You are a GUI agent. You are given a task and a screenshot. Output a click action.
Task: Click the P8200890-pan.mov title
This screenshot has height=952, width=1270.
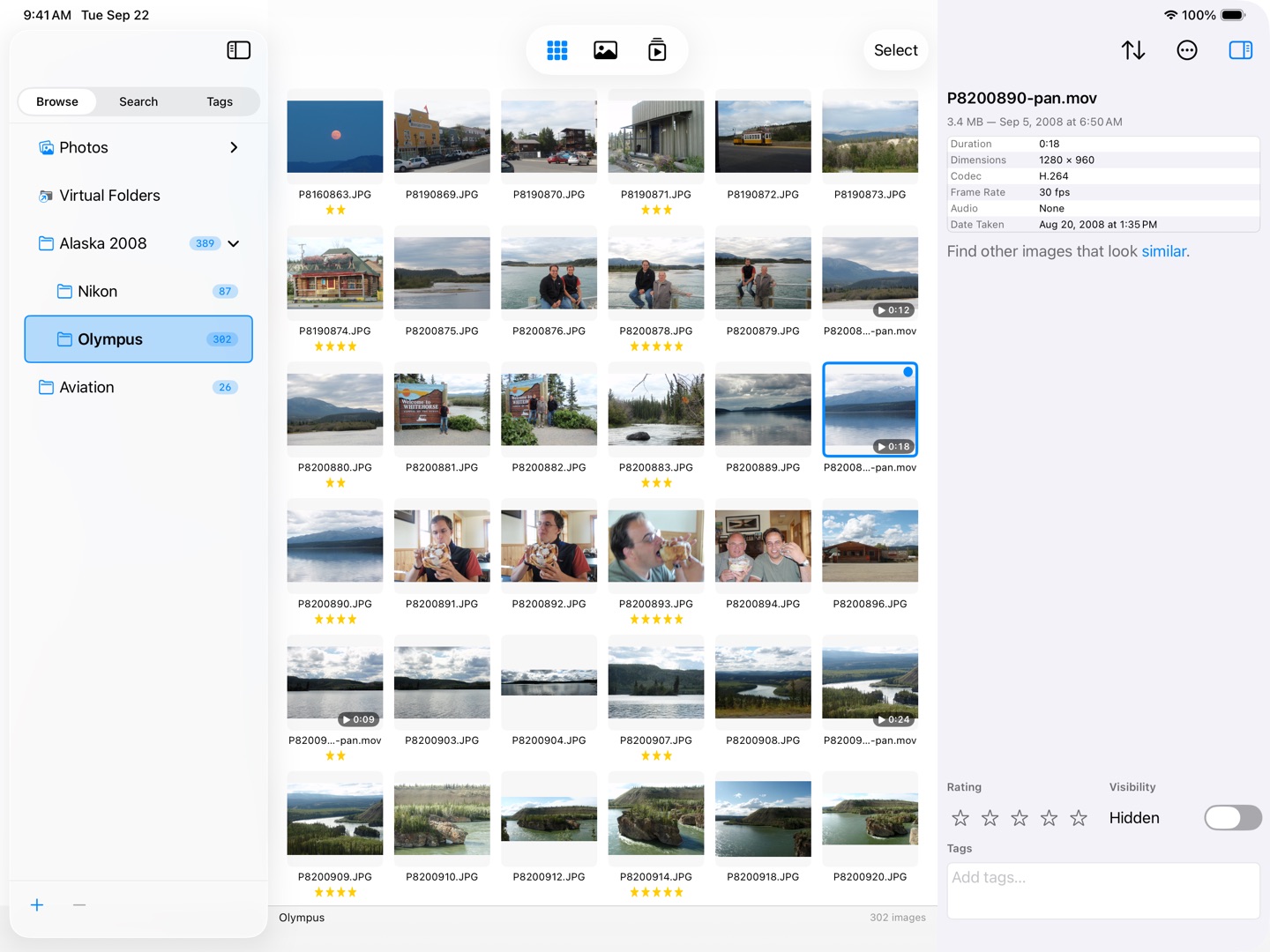[1021, 98]
